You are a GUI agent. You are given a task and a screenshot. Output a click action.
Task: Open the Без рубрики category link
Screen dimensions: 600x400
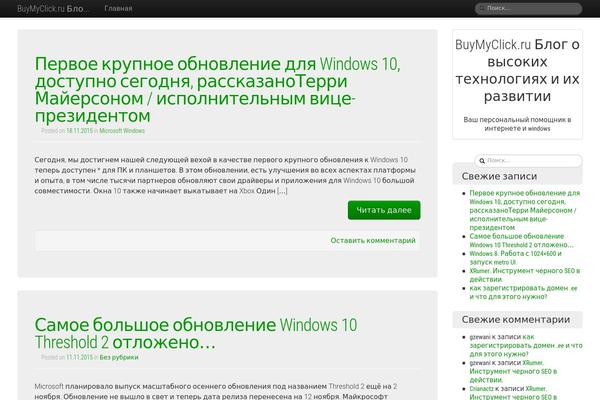point(119,357)
